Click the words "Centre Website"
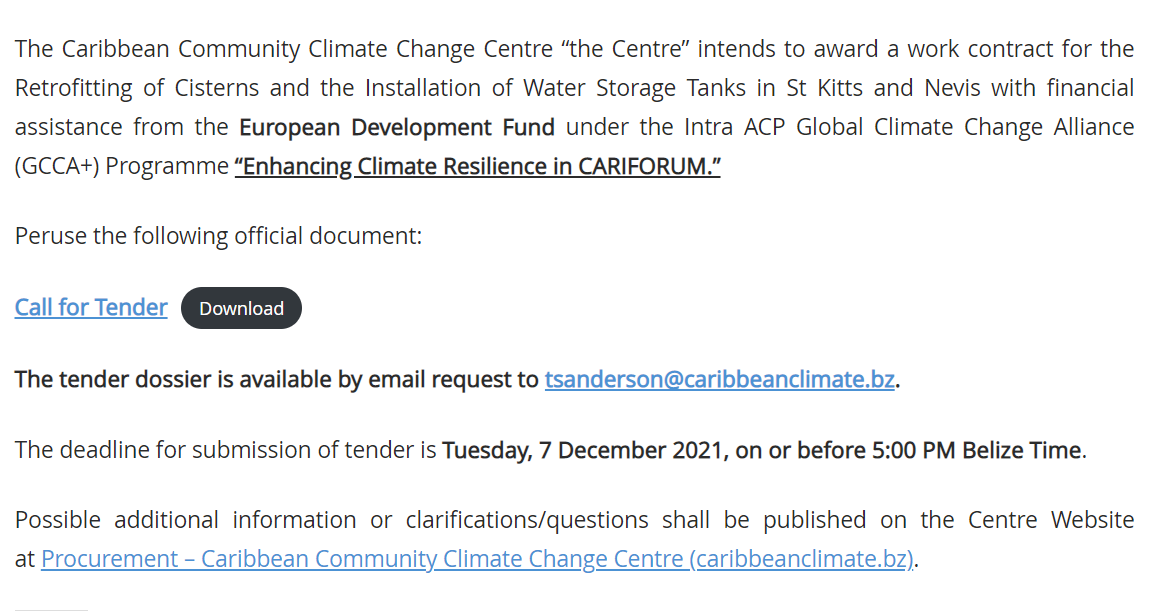Screen dimensions: 1171x611 (1051, 520)
